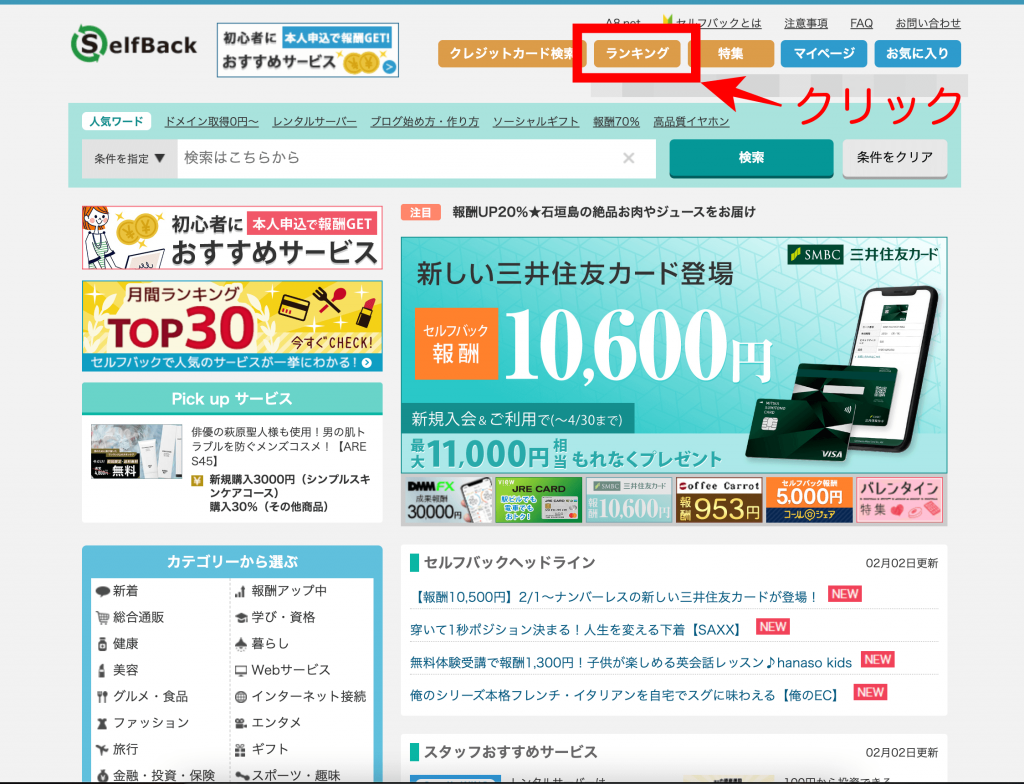The width and height of the screenshot is (1024, 784).
Task: Click the monitor icon beside Webサービス
Action: click(x=241, y=670)
